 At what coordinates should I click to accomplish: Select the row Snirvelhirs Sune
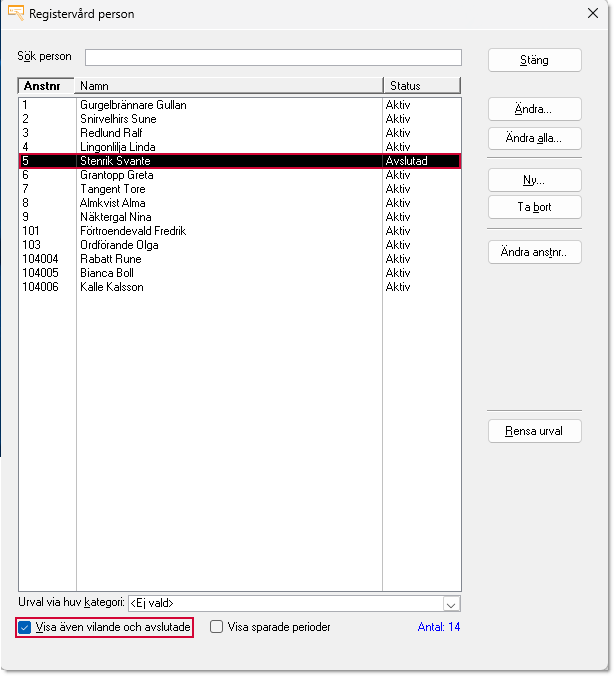(x=240, y=119)
